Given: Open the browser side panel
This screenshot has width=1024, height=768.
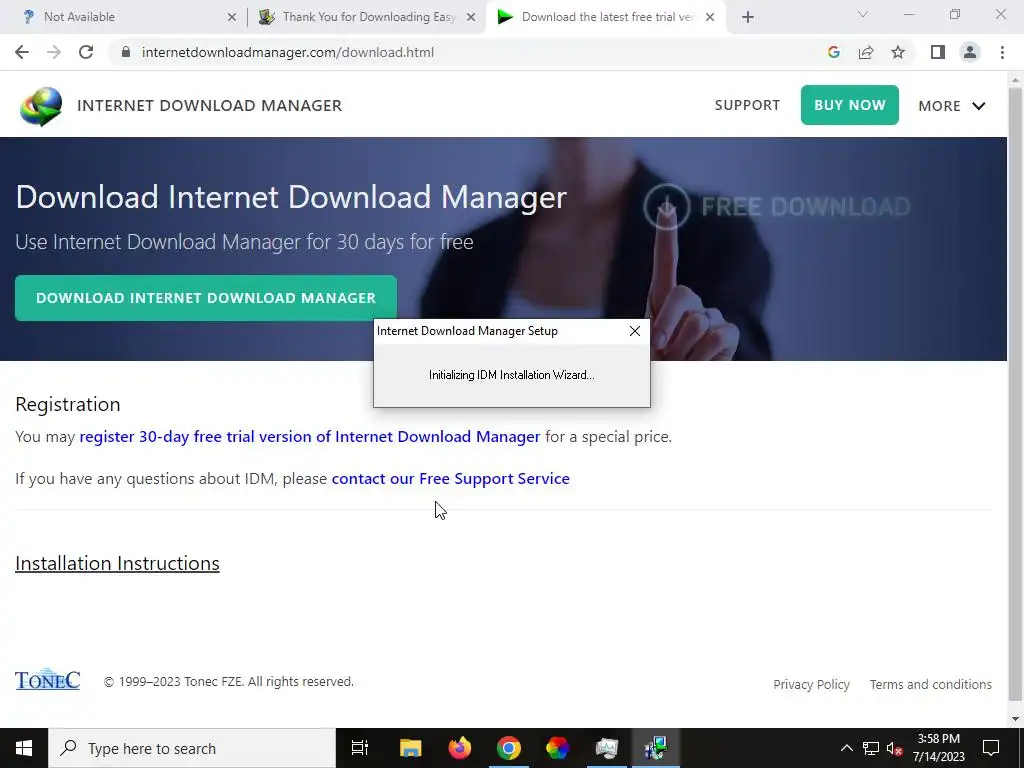Looking at the screenshot, I should click(938, 52).
